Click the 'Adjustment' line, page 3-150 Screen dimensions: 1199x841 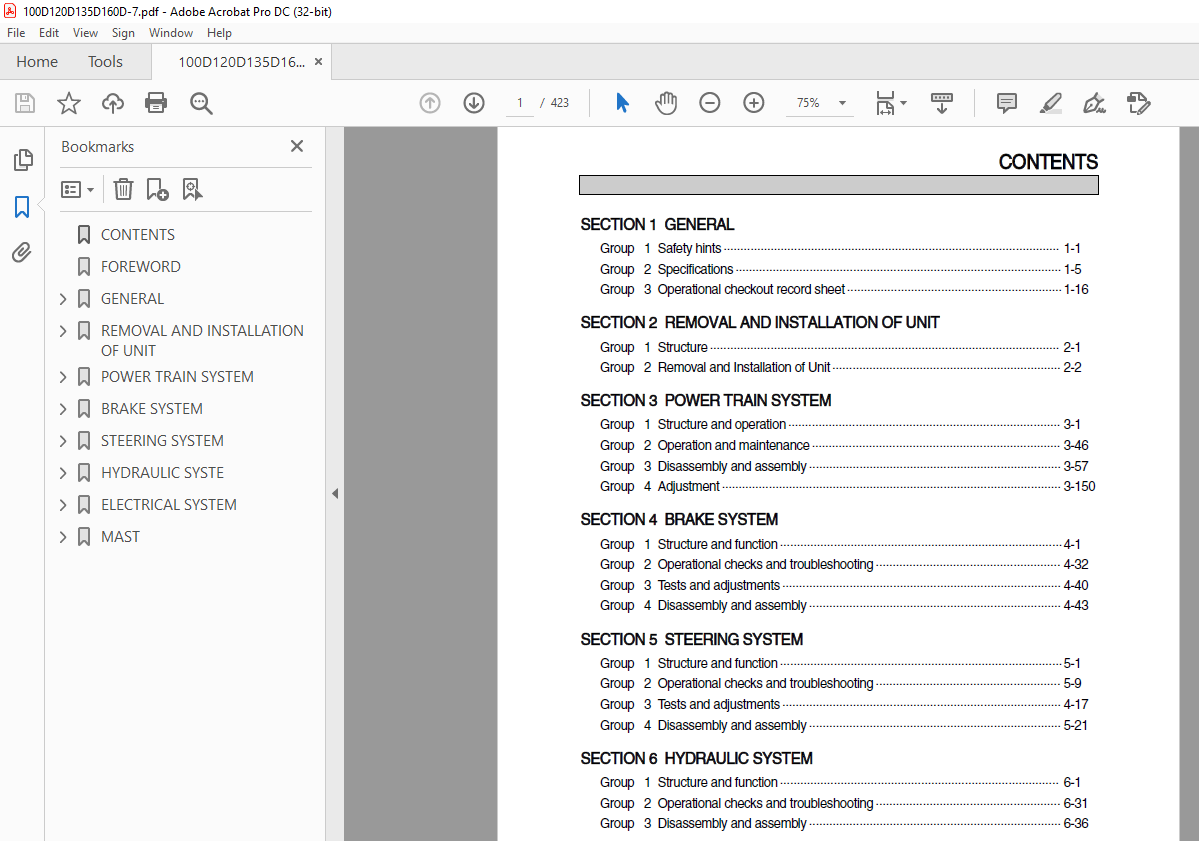[847, 486]
